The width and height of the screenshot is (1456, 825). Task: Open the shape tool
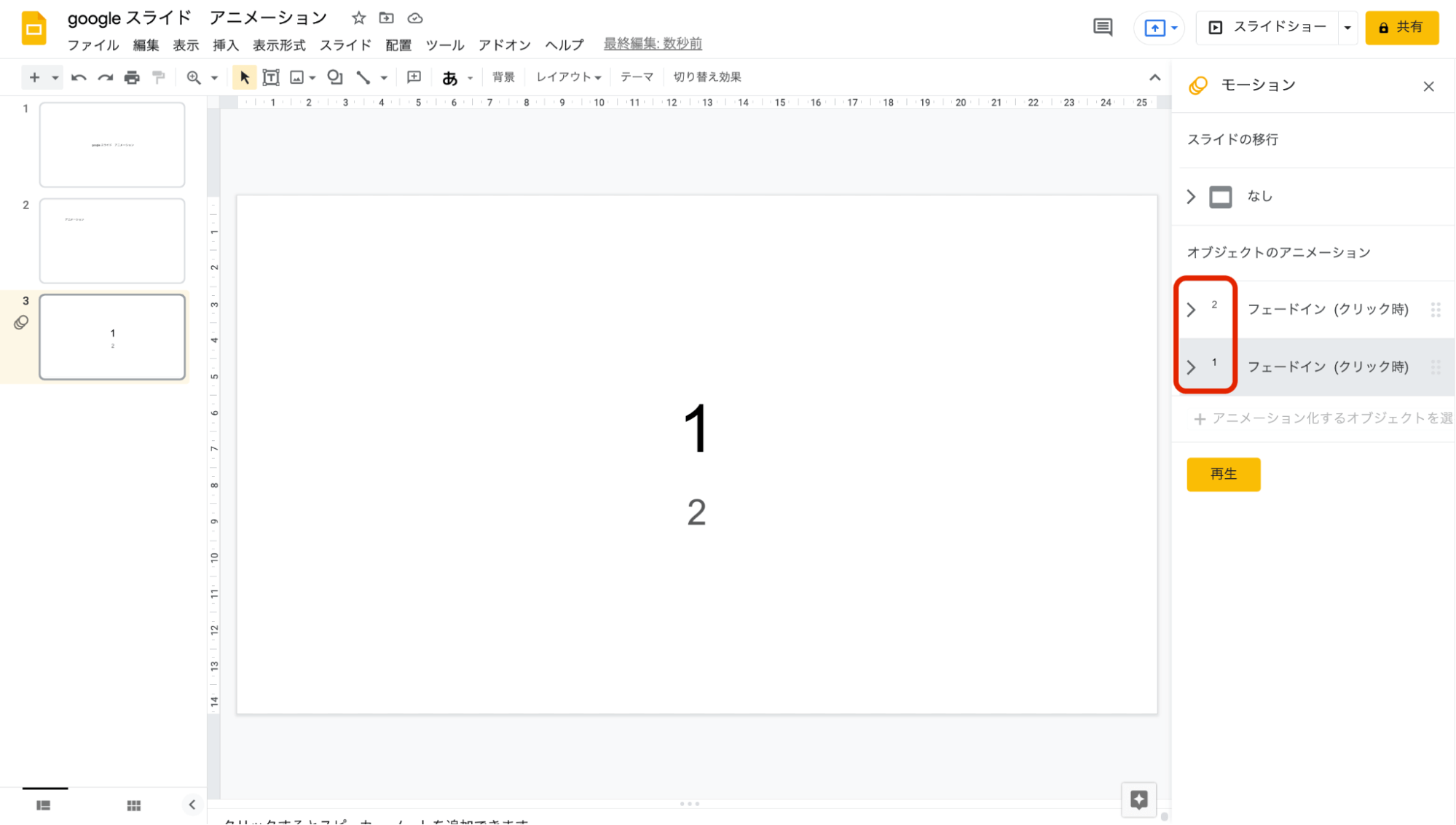tap(335, 77)
